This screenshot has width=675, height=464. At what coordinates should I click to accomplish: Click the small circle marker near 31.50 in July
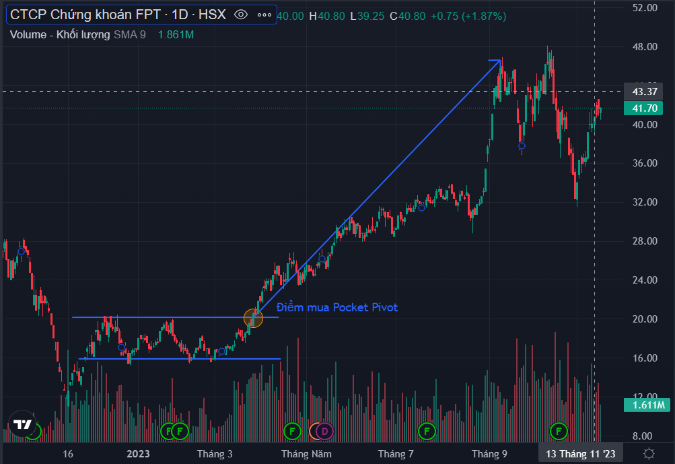(421, 208)
